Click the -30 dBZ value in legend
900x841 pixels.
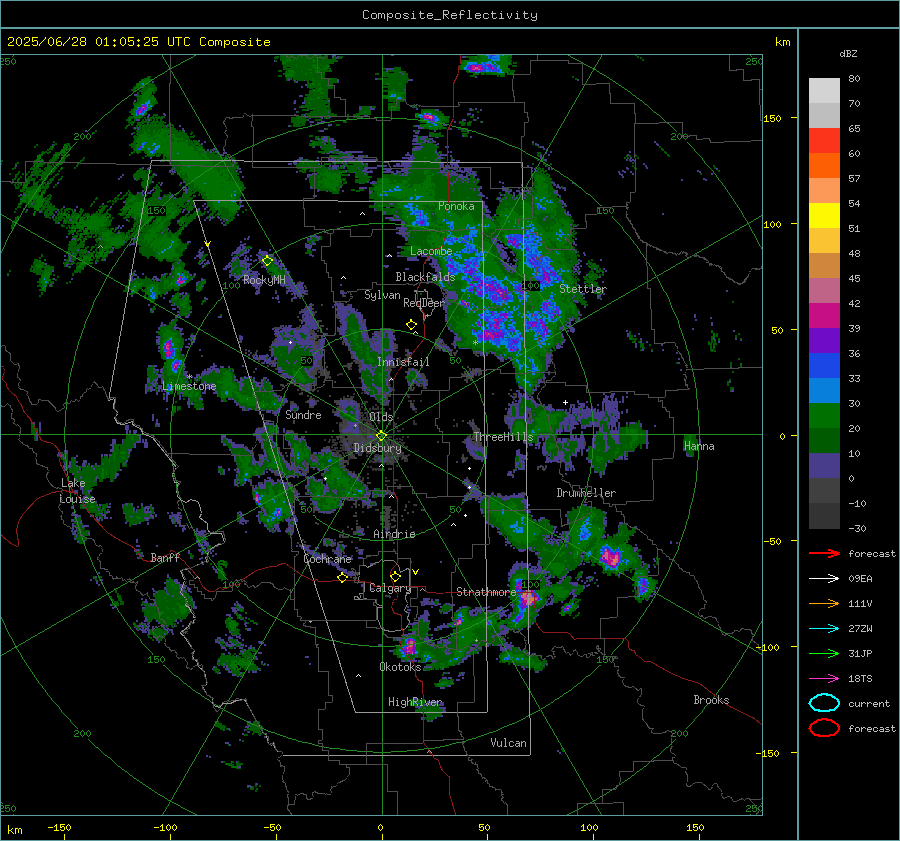(x=857, y=528)
